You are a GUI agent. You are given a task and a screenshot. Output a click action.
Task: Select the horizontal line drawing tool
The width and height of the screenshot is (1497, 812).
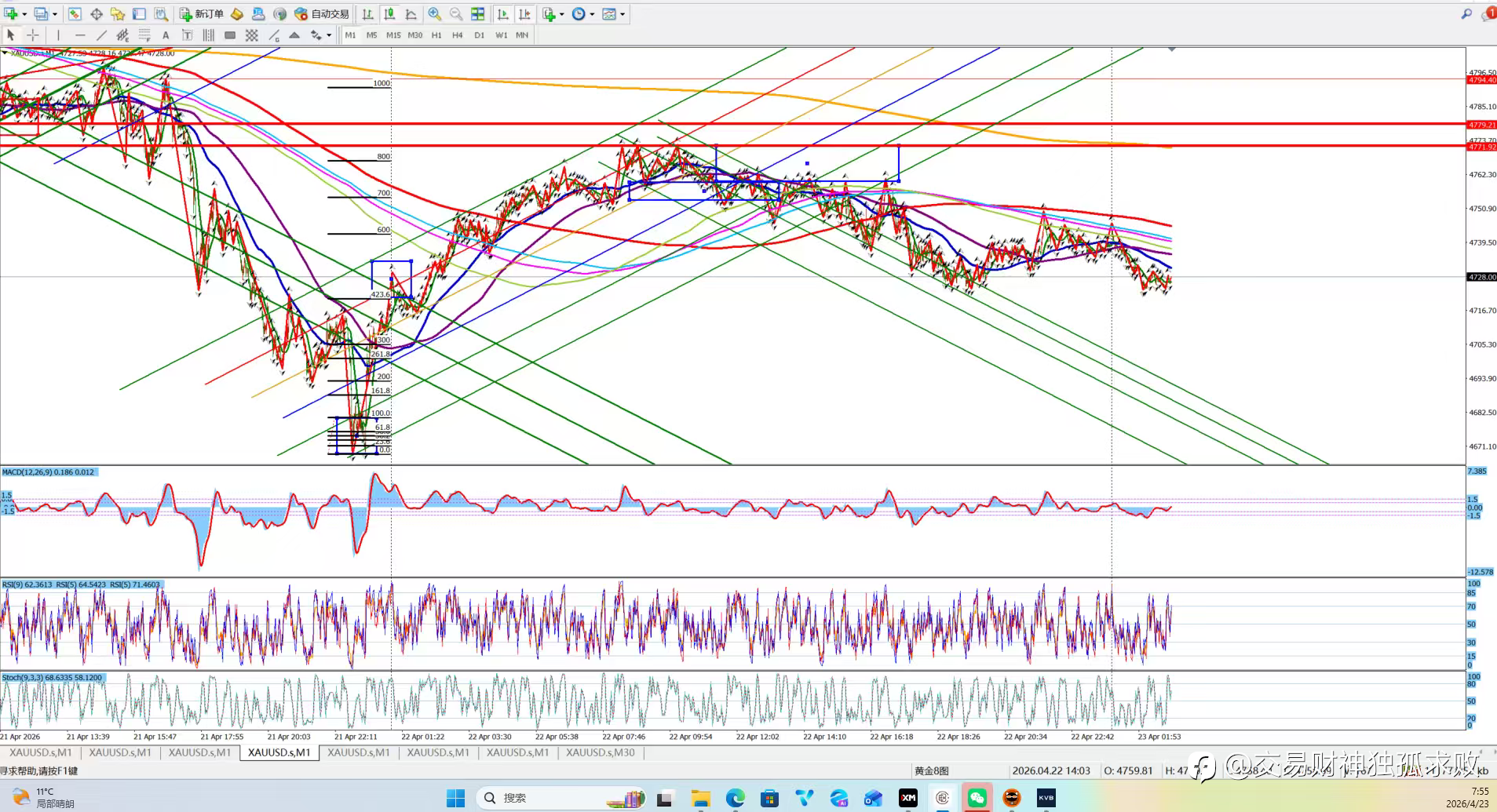tap(79, 35)
